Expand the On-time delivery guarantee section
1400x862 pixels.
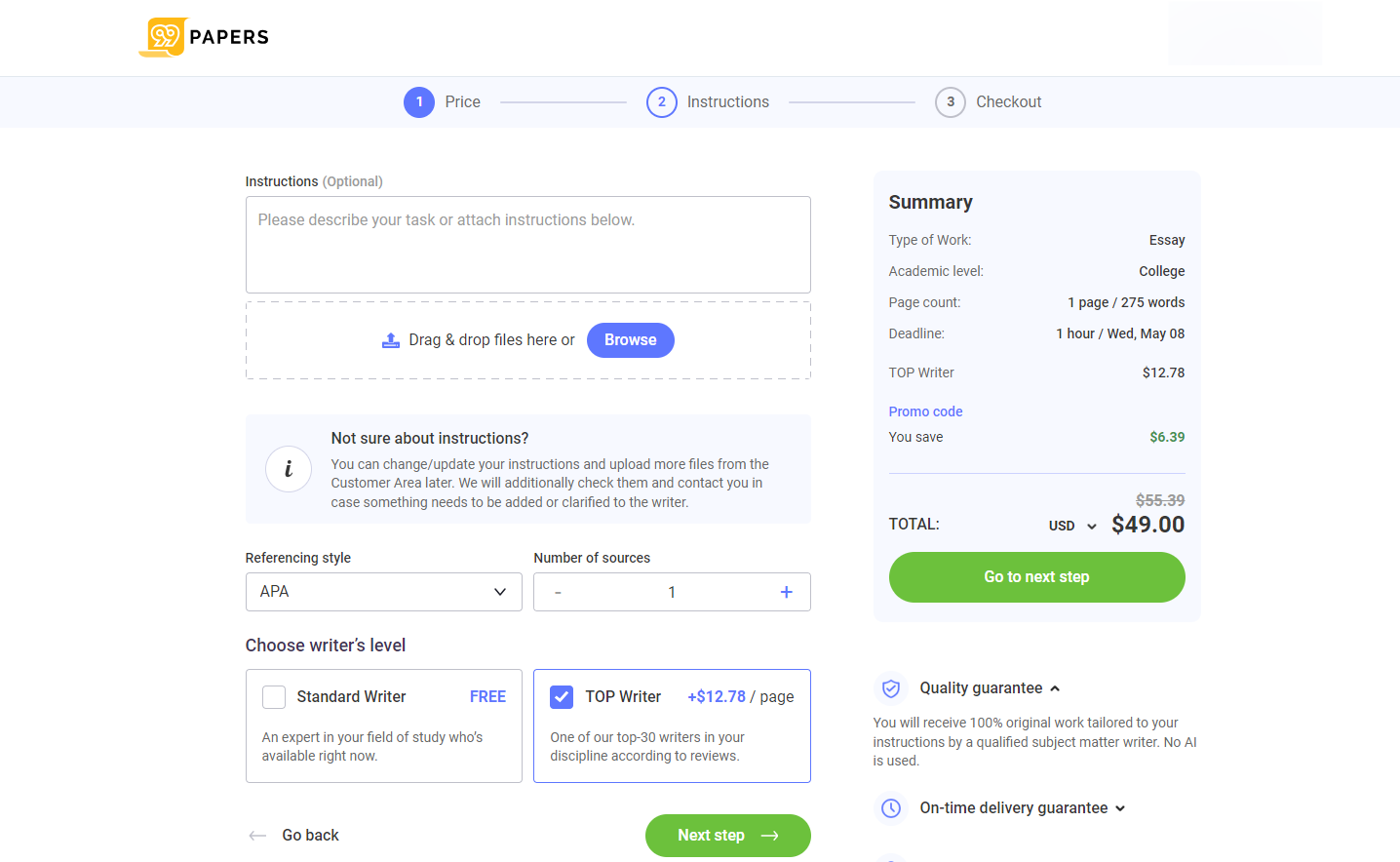click(1119, 808)
